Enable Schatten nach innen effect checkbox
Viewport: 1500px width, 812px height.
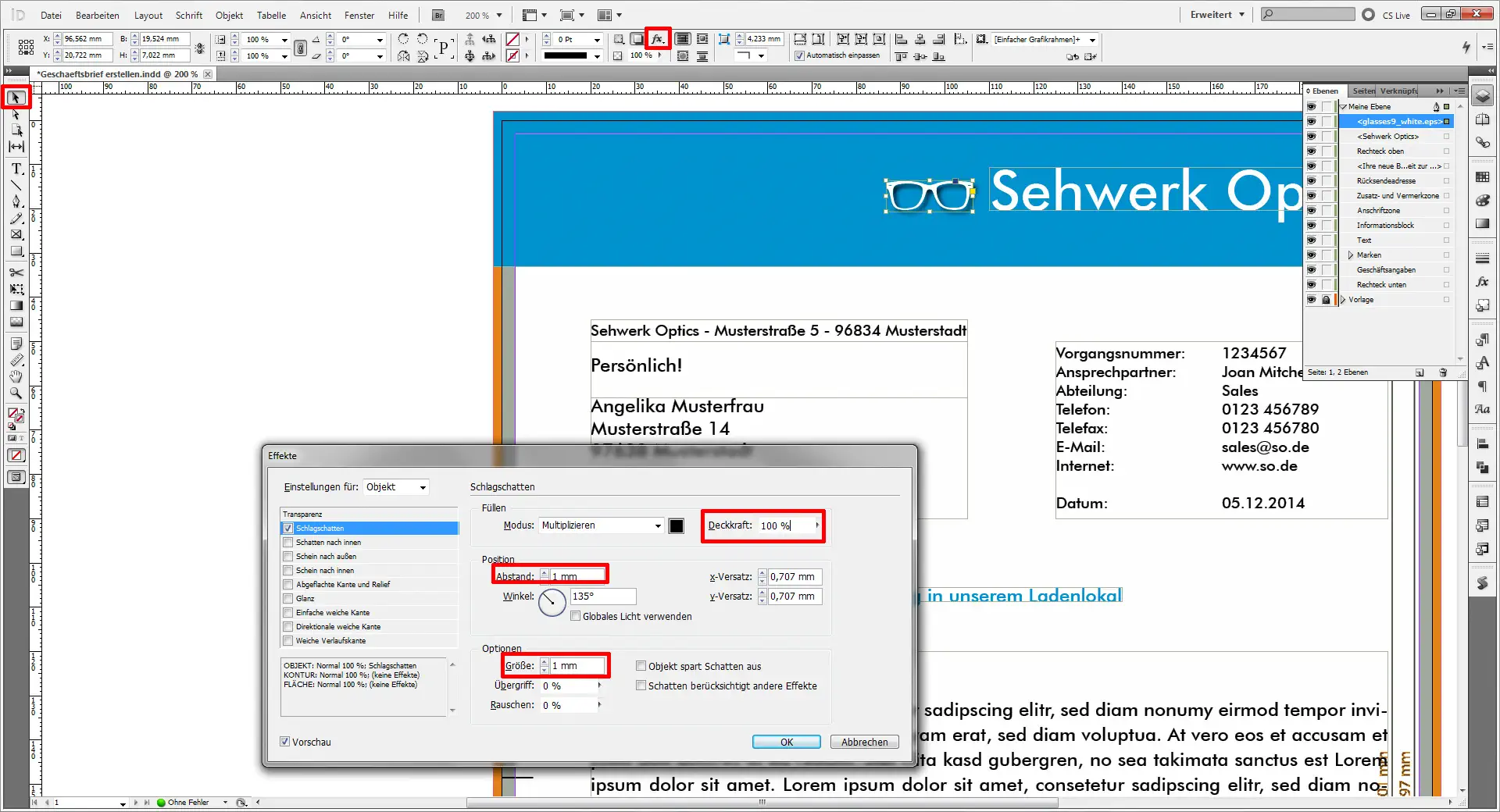click(288, 543)
